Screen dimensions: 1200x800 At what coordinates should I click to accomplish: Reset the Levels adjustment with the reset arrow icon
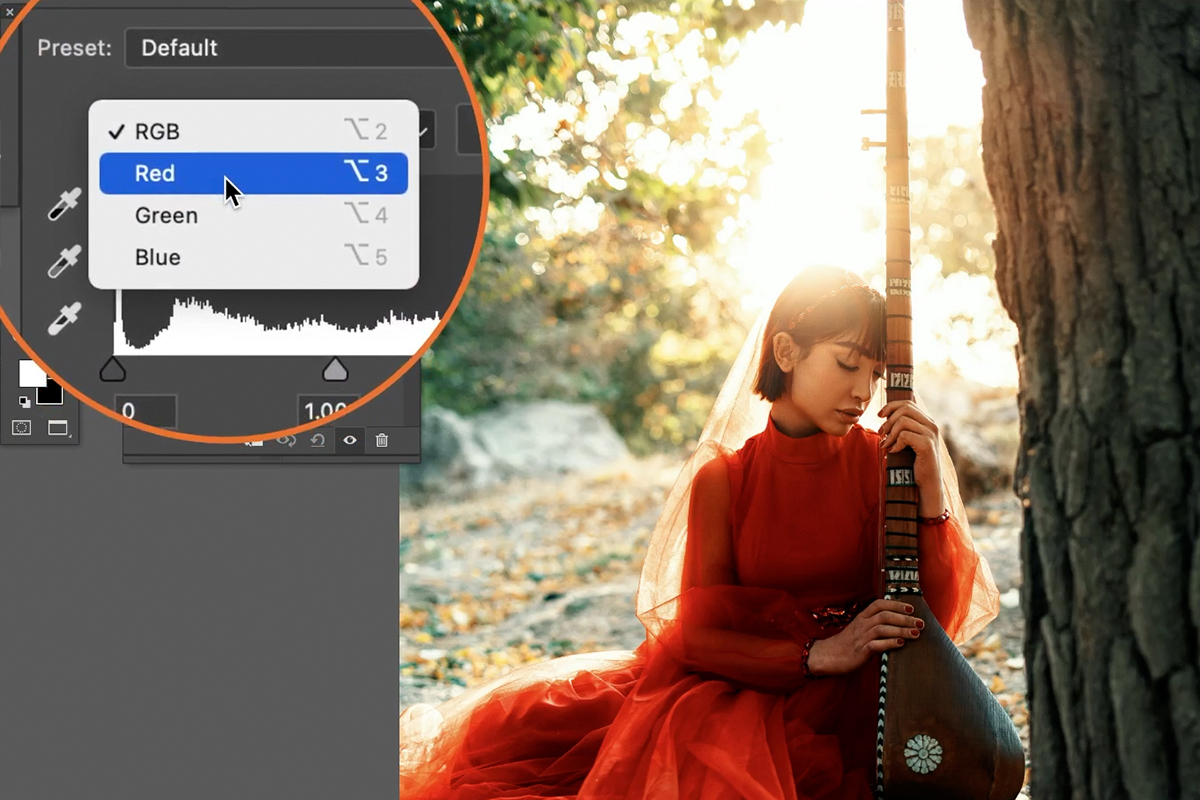319,440
